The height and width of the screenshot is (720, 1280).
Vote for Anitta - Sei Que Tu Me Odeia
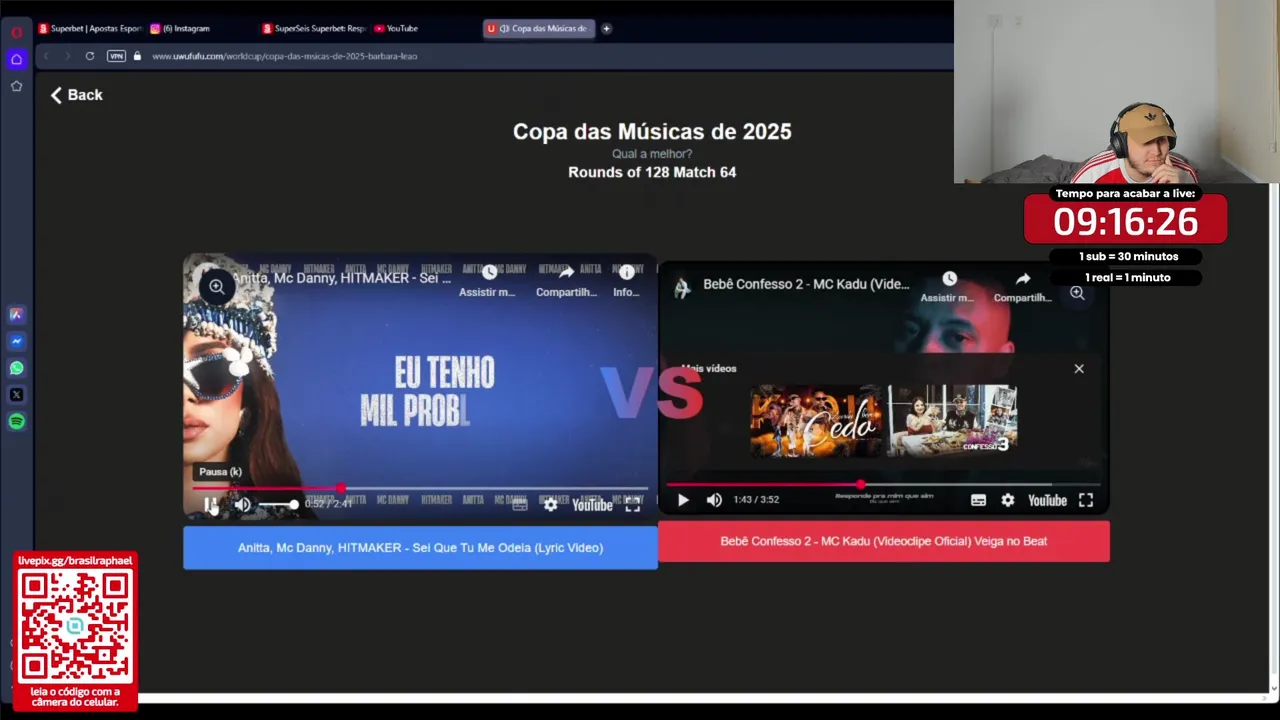pos(420,548)
